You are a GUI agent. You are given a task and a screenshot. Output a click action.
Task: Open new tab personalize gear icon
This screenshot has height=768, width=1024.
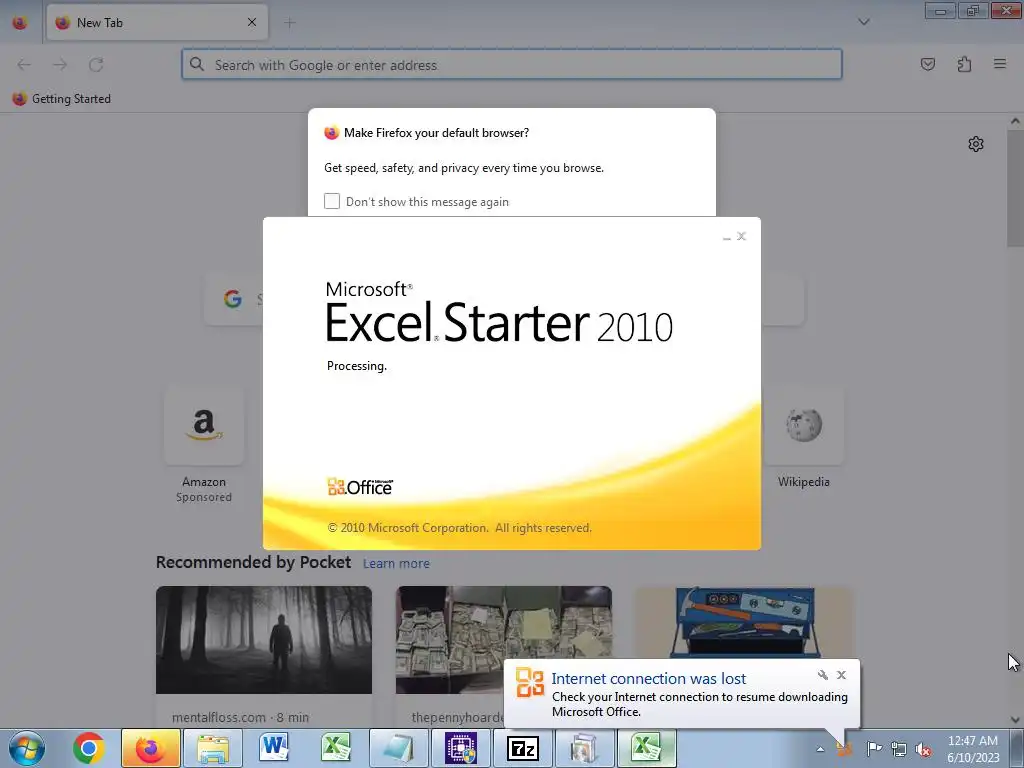[x=976, y=144]
